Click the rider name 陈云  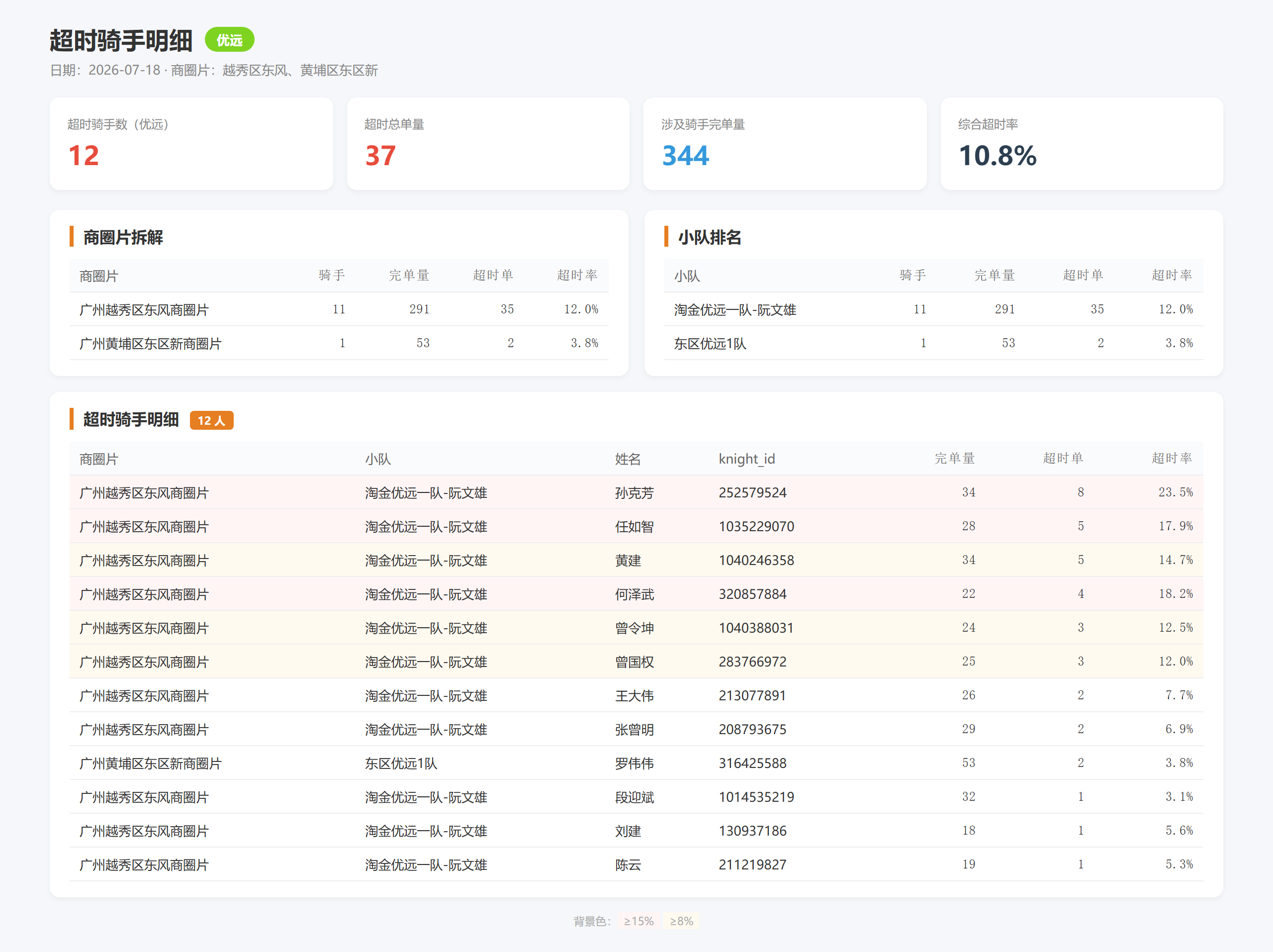(628, 865)
